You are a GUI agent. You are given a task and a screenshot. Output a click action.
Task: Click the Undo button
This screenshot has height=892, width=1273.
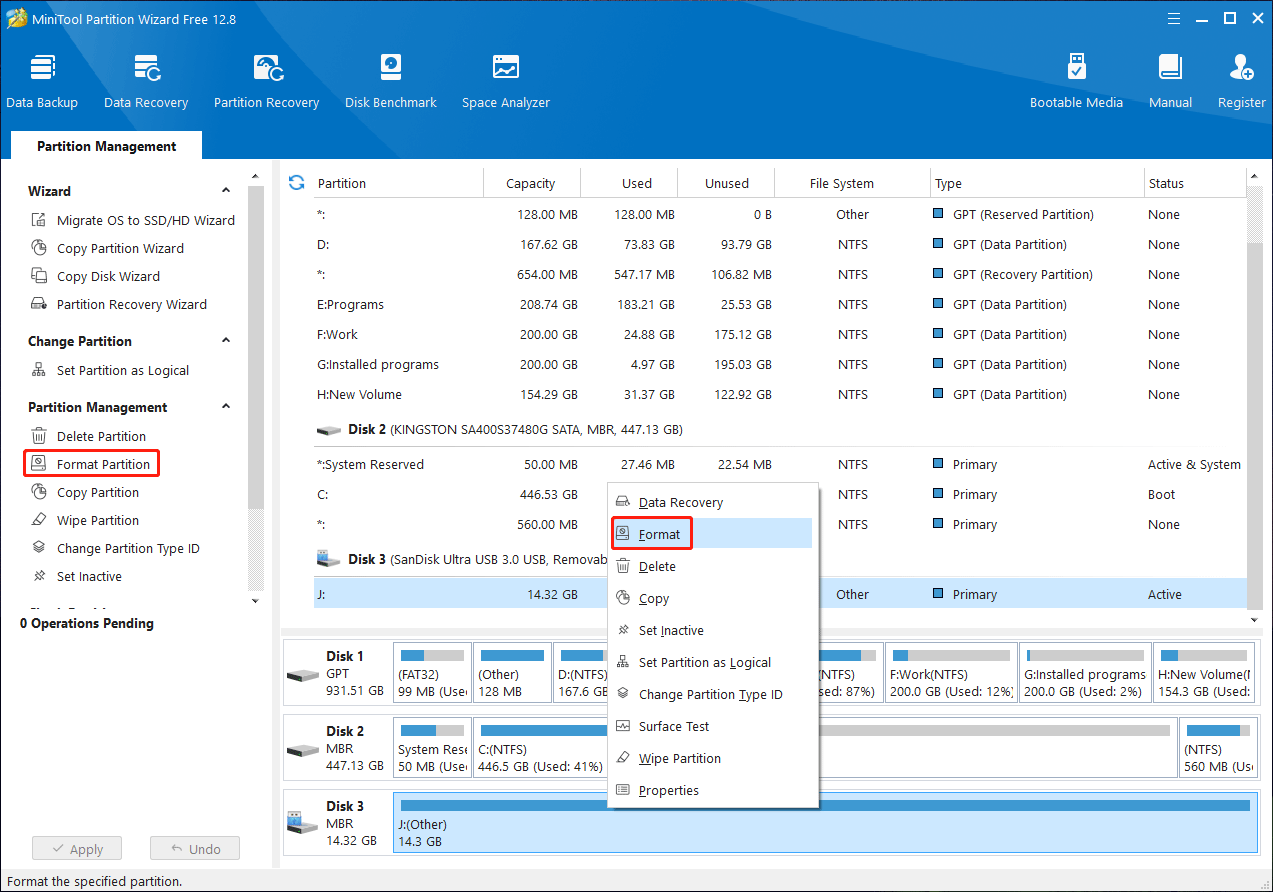[x=195, y=849]
